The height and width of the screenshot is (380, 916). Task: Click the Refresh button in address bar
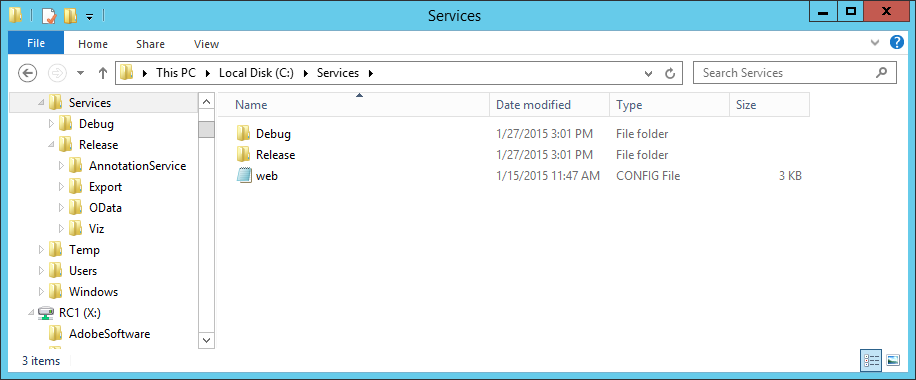point(671,73)
